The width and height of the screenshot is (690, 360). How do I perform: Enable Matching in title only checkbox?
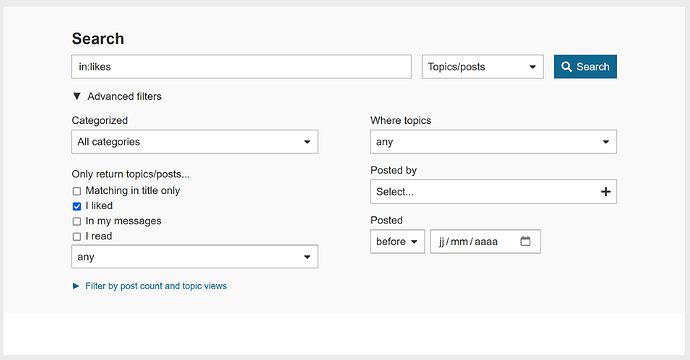(x=77, y=191)
